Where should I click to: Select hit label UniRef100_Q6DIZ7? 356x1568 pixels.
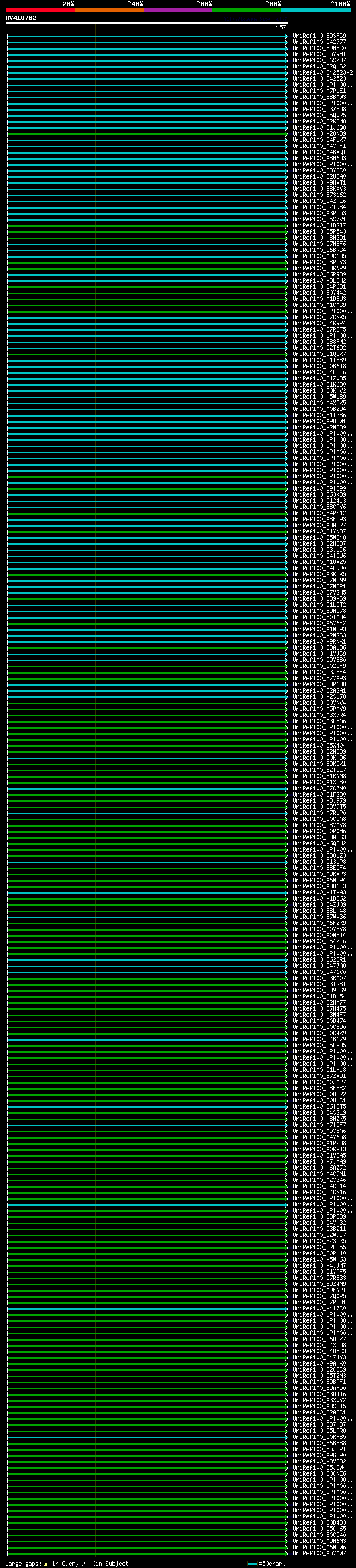click(319, 1339)
